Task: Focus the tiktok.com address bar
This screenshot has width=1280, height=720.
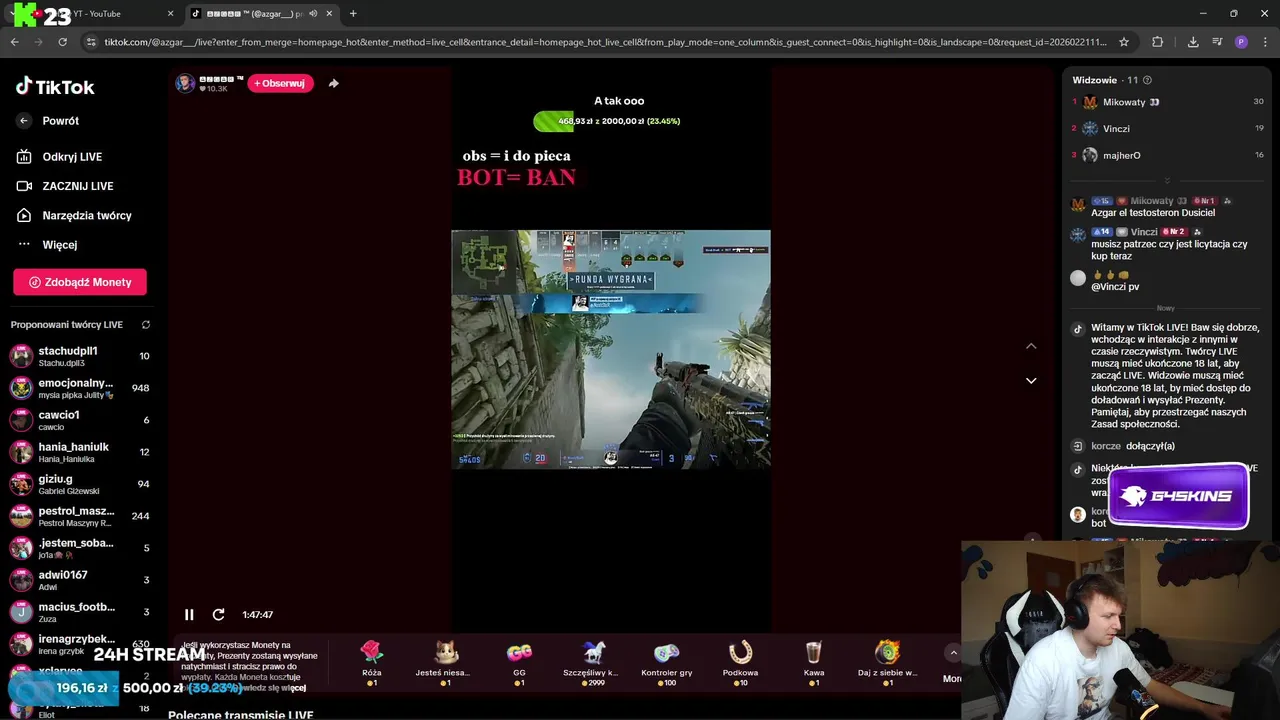Action: (x=605, y=42)
